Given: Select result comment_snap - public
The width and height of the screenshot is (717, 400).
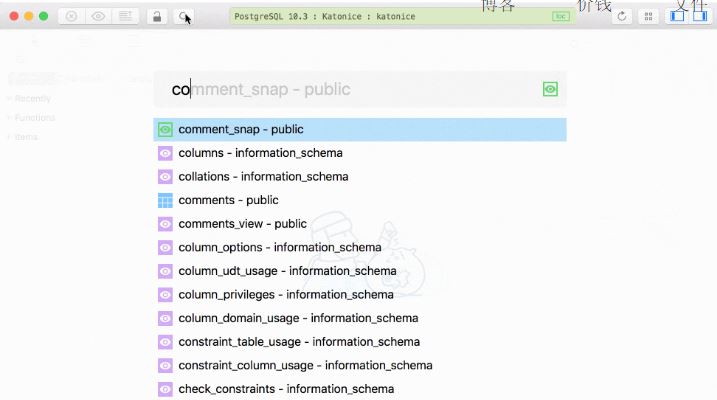Looking at the screenshot, I should pyautogui.click(x=360, y=129).
